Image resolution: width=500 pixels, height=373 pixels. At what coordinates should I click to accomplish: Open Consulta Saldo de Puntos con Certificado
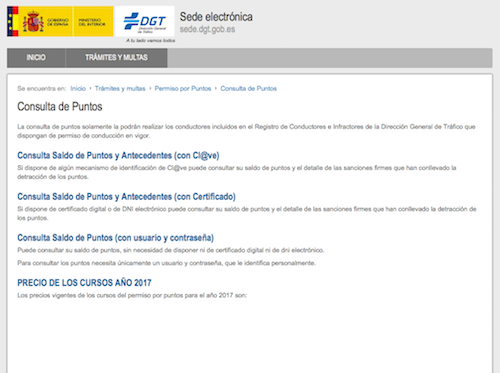coord(126,197)
